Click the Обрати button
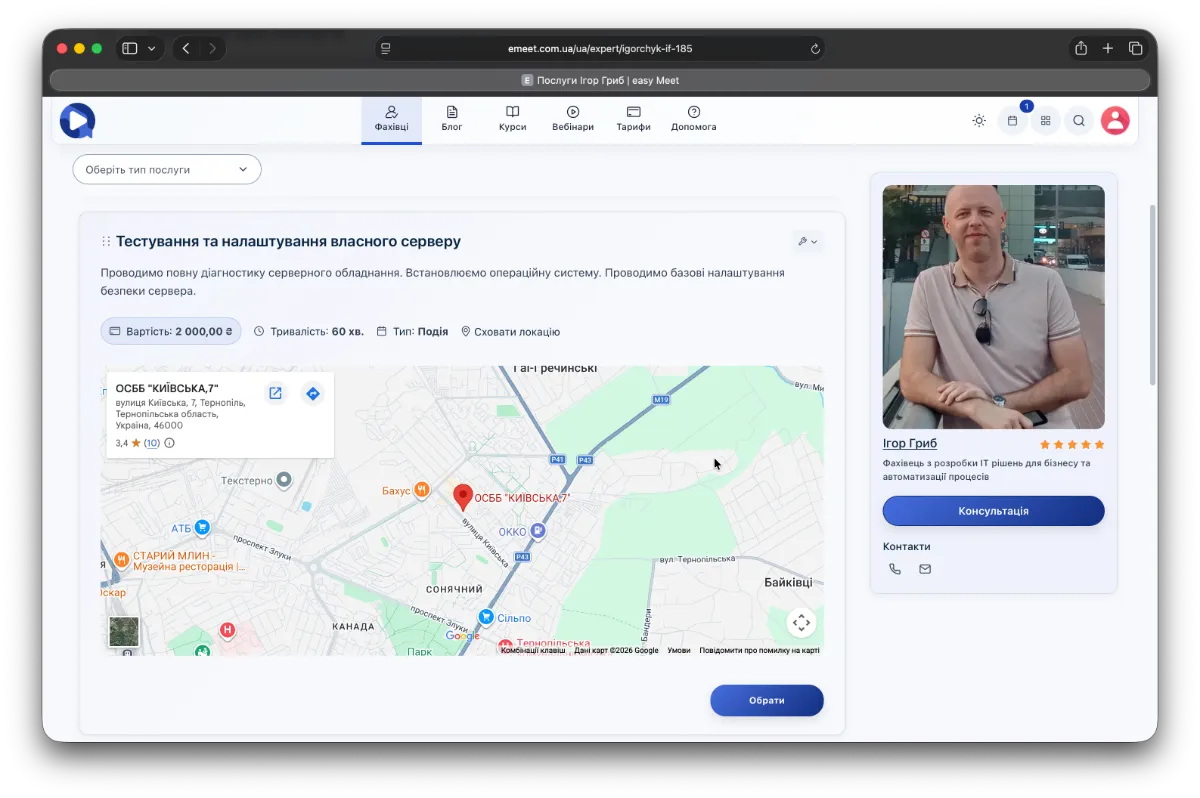Viewport: 1200px width, 798px height. (x=767, y=701)
